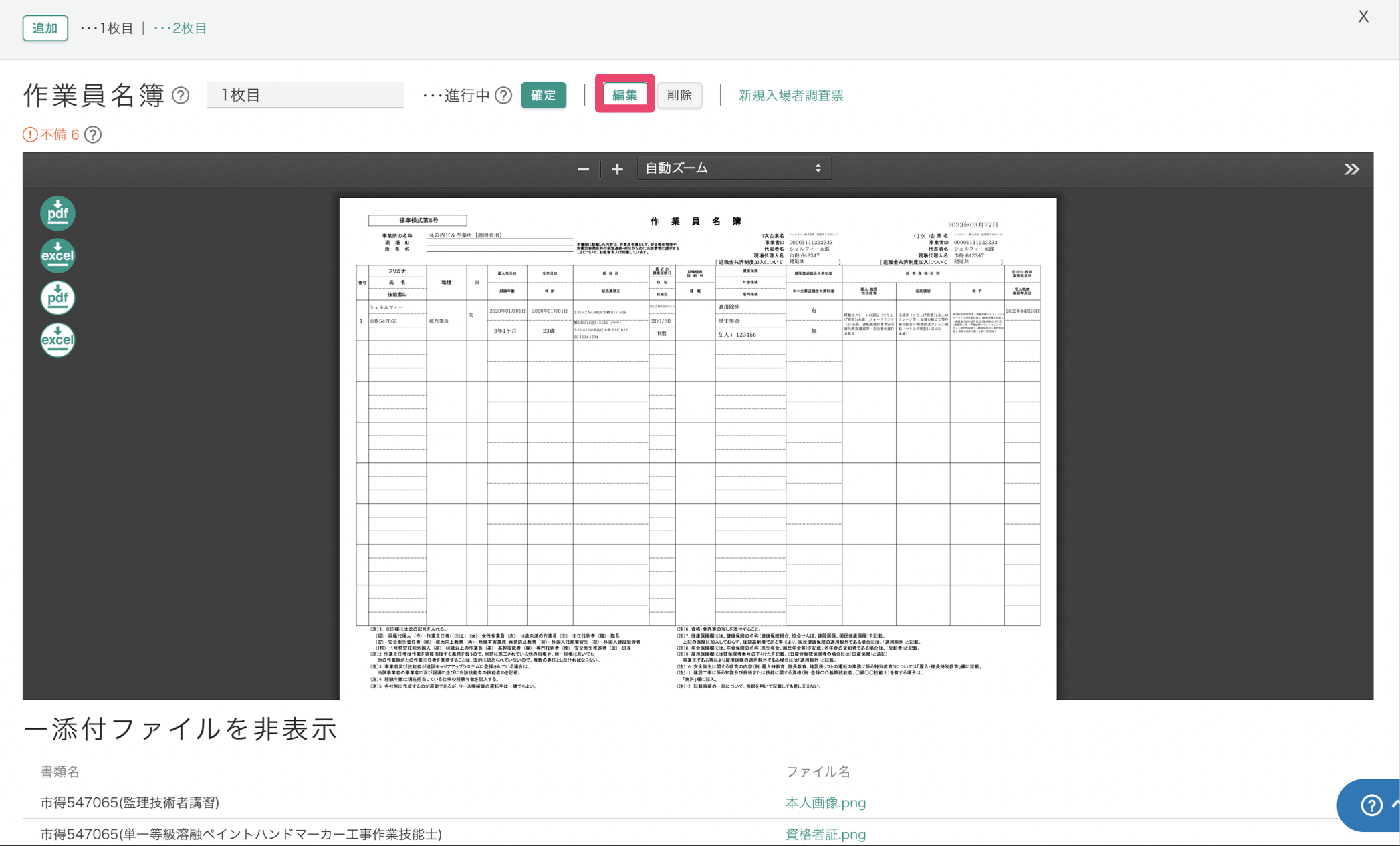The height and width of the screenshot is (846, 1400).
Task: Click the first pdf download icon
Action: tap(57, 213)
